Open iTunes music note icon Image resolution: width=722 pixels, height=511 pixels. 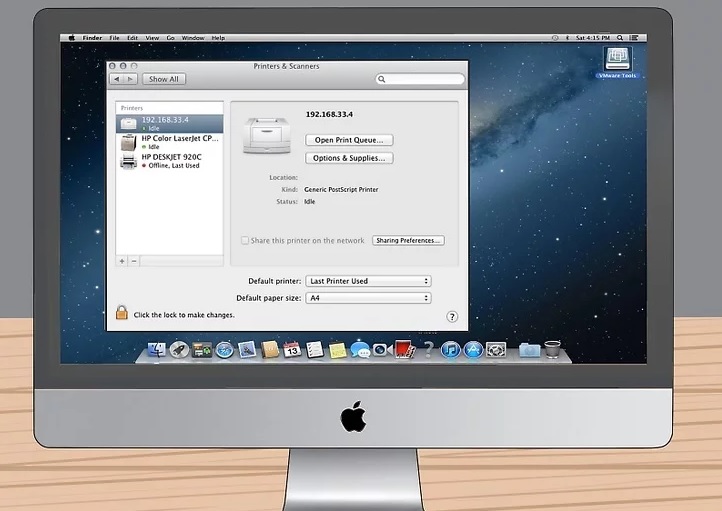pos(450,350)
